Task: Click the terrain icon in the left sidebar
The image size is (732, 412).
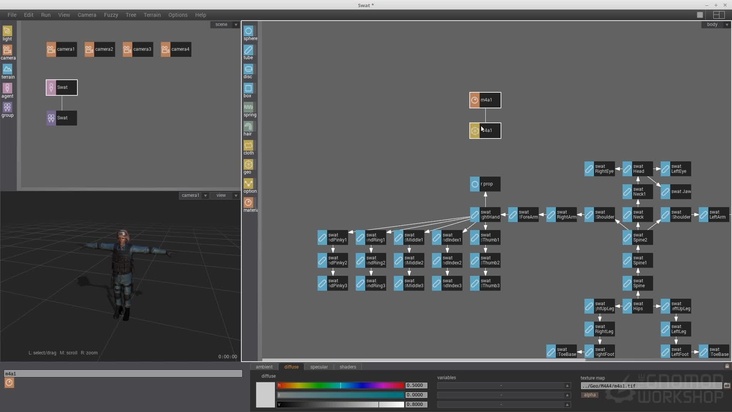Action: [7, 69]
